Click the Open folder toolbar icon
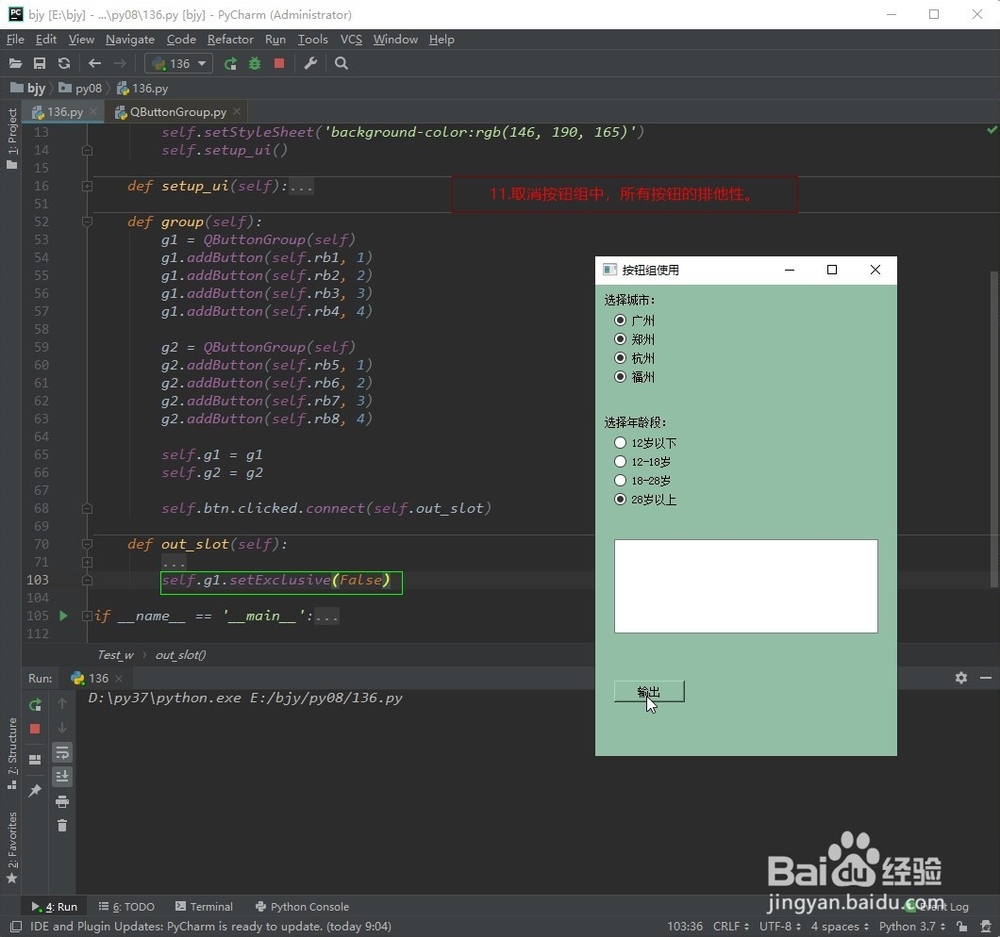This screenshot has height=937, width=1000. (x=15, y=63)
